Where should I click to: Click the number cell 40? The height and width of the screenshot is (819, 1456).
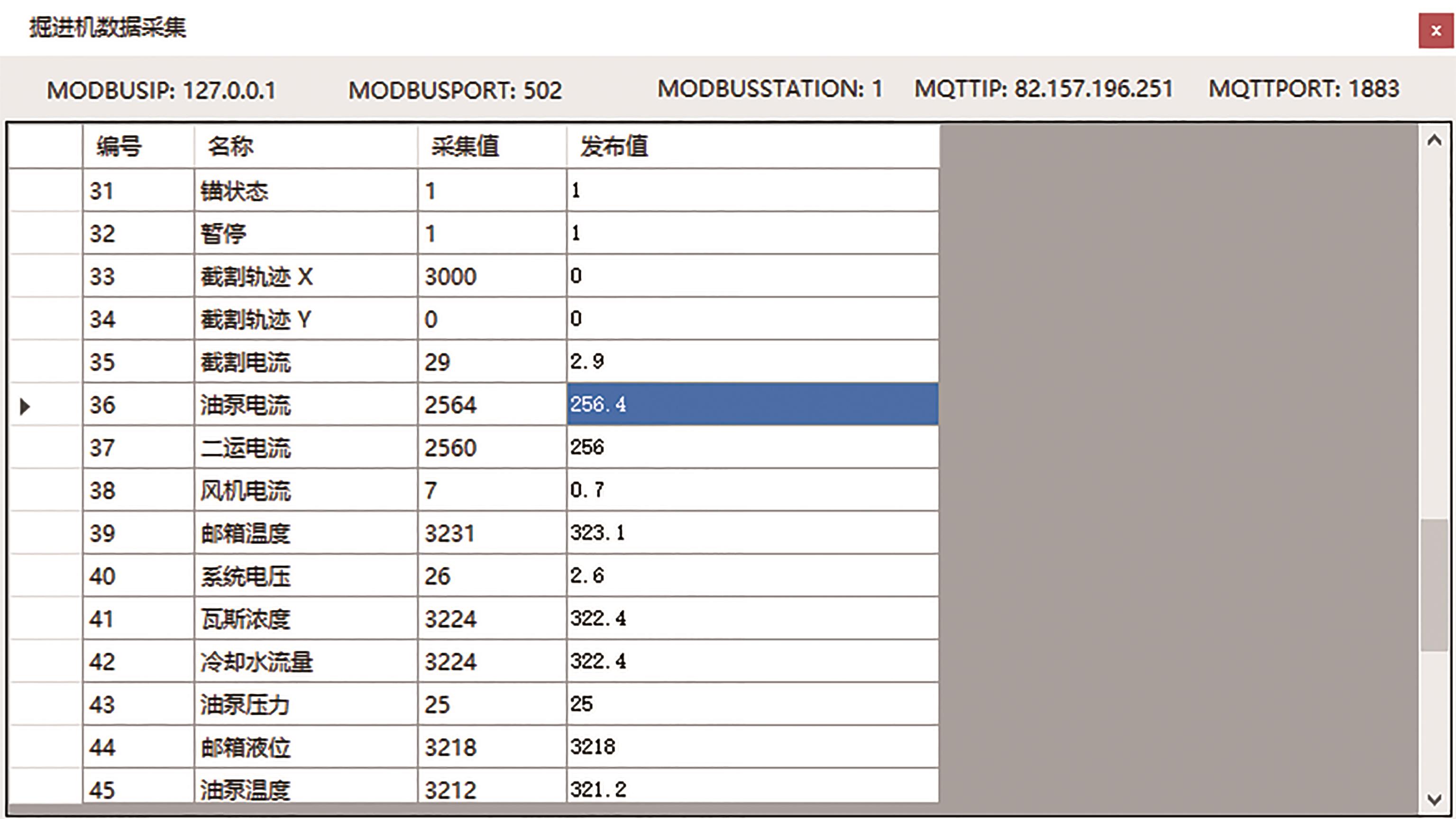(138, 576)
